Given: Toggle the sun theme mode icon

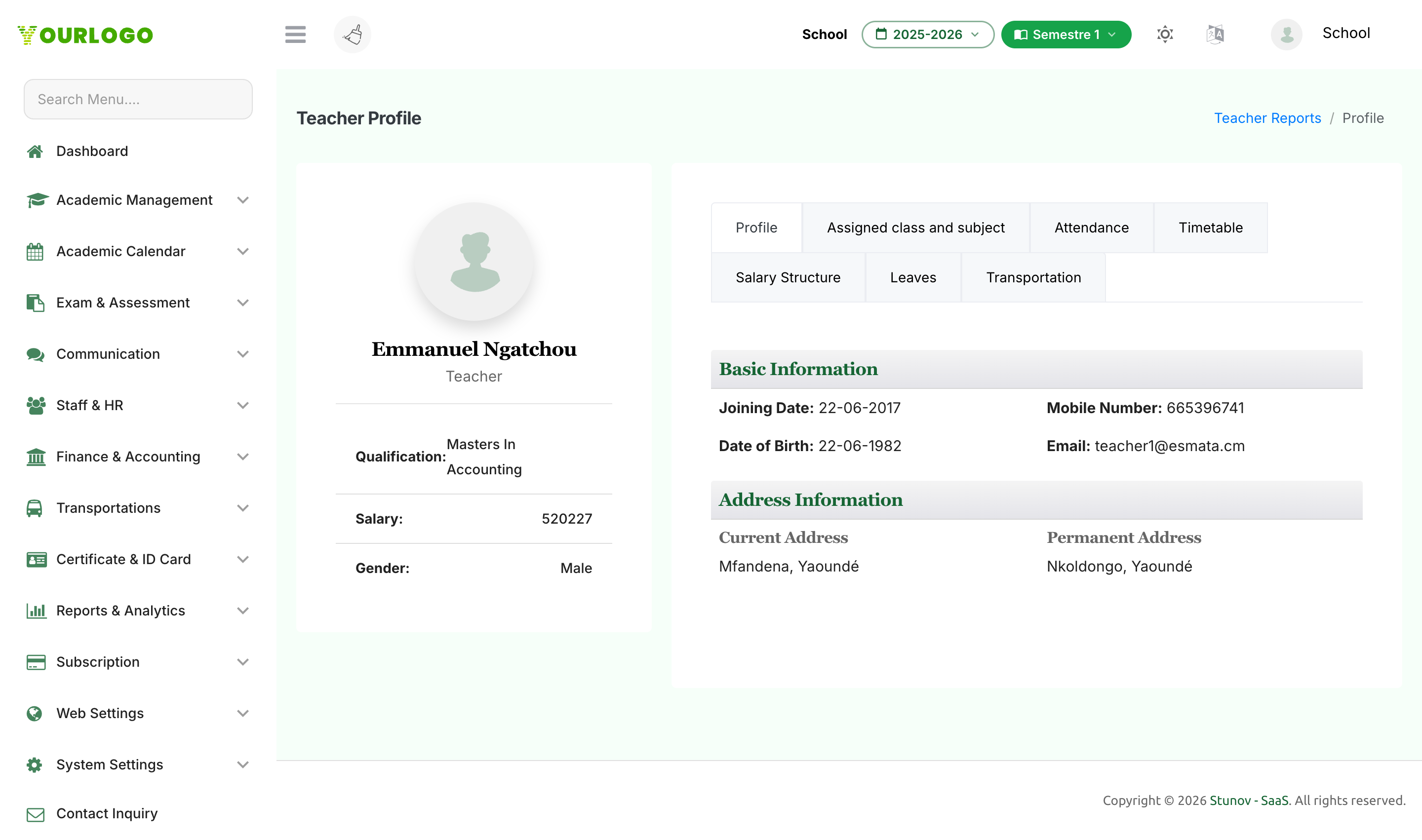Looking at the screenshot, I should click(1164, 35).
